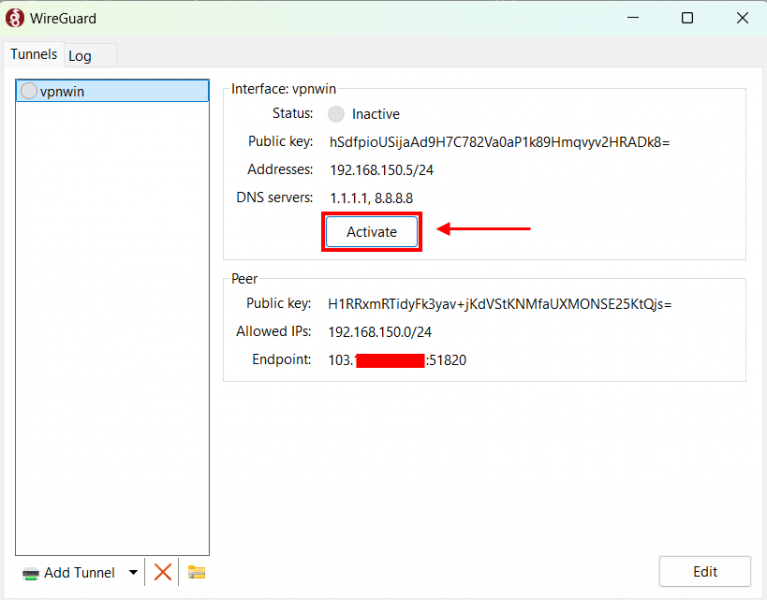Click the interface public key value

point(499,142)
